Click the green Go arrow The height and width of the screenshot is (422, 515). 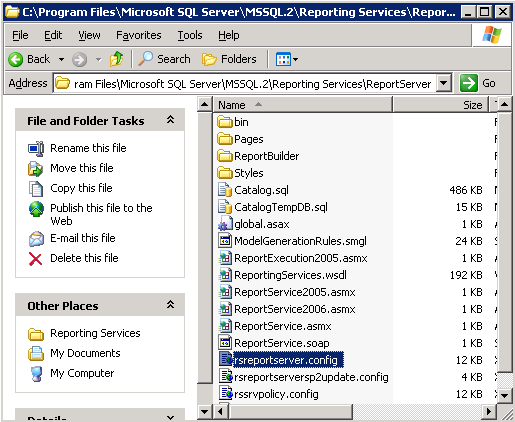pyautogui.click(x=469, y=83)
